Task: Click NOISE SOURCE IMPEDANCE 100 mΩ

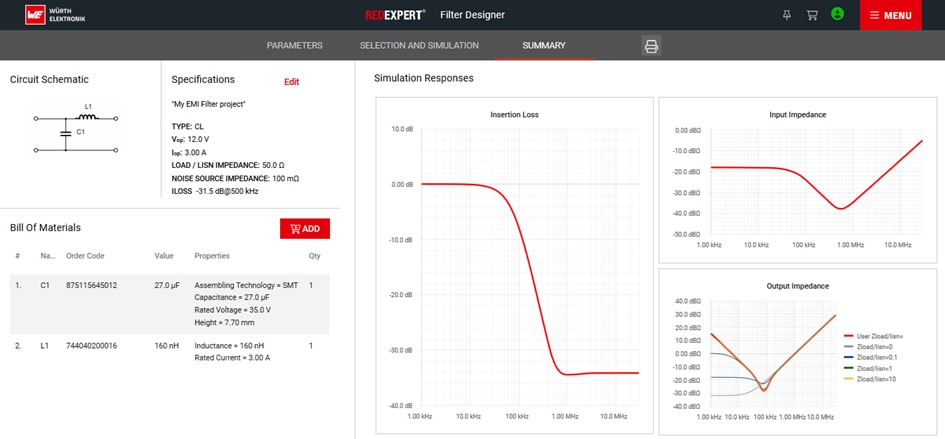Action: [x=235, y=178]
